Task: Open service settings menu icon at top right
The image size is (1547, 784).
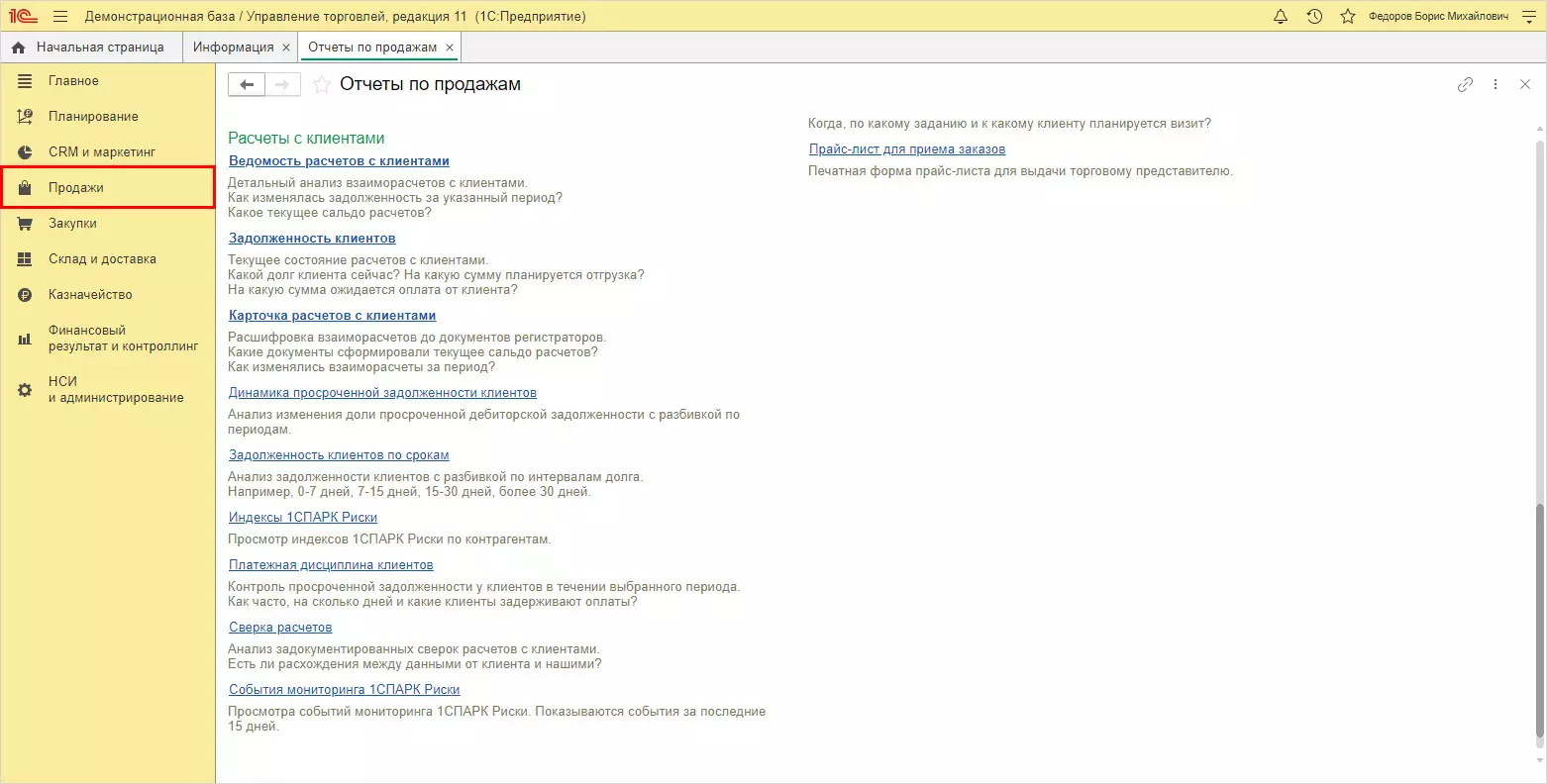Action: (x=1527, y=16)
